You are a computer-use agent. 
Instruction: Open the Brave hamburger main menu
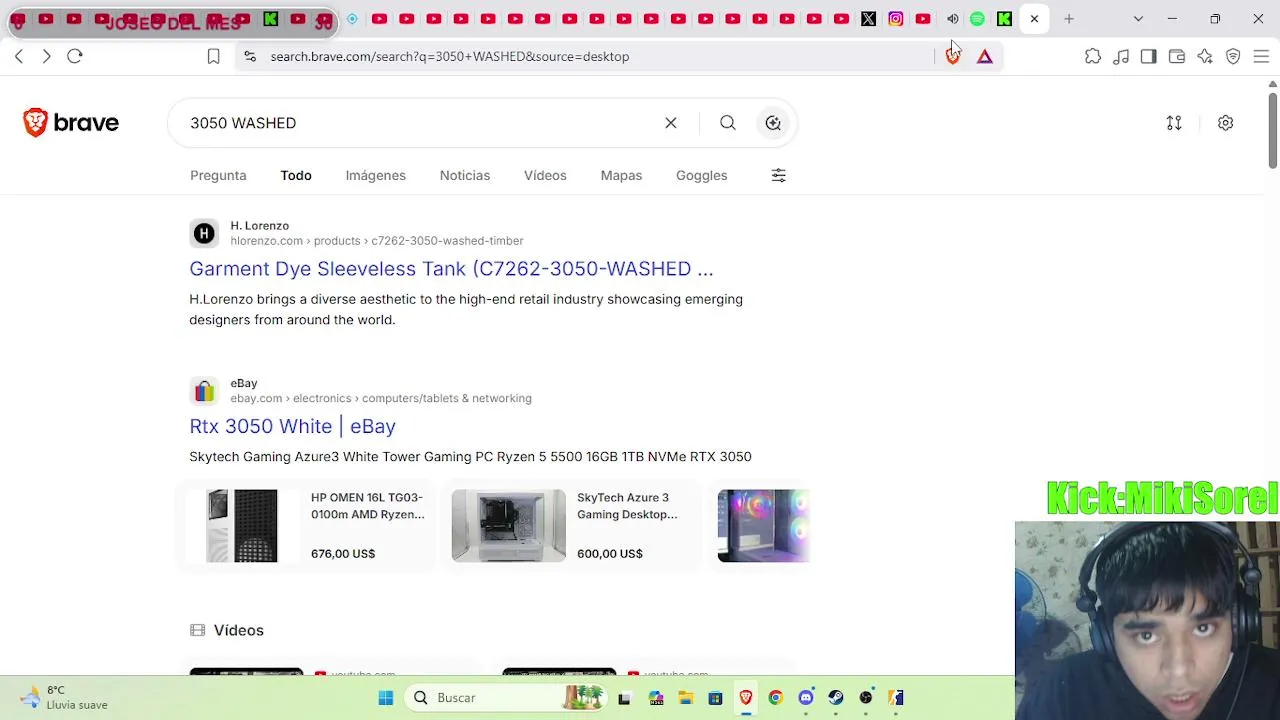pyautogui.click(x=1261, y=57)
